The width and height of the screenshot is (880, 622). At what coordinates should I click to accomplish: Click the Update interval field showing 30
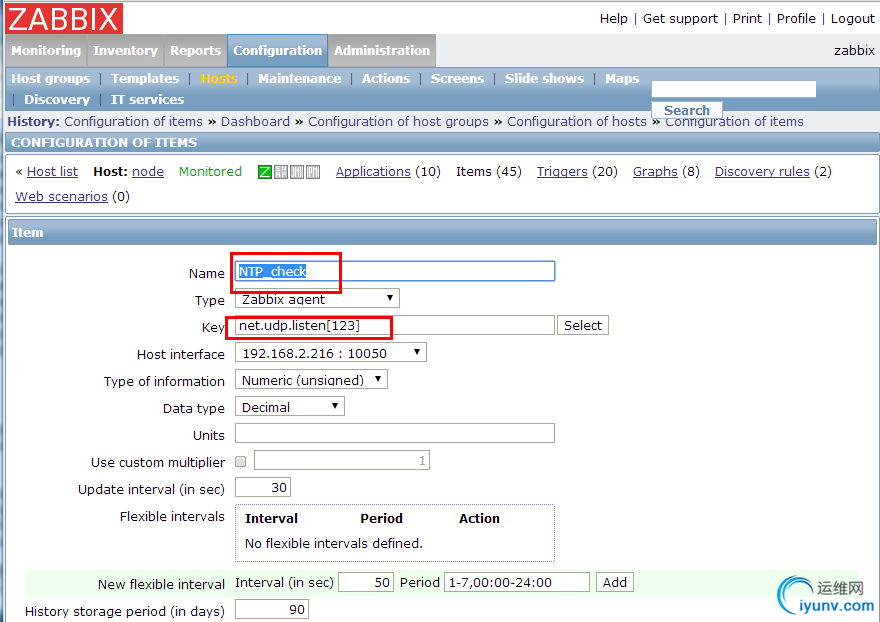[263, 487]
